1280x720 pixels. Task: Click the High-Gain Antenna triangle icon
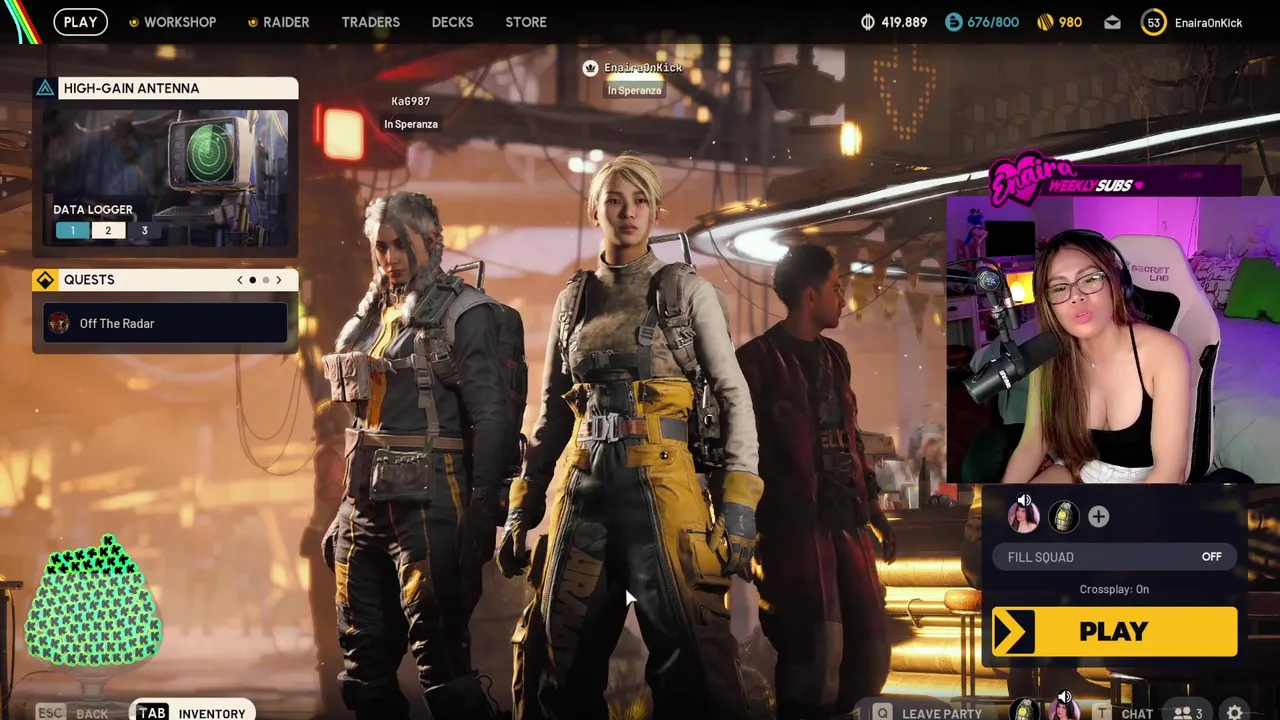[45, 88]
